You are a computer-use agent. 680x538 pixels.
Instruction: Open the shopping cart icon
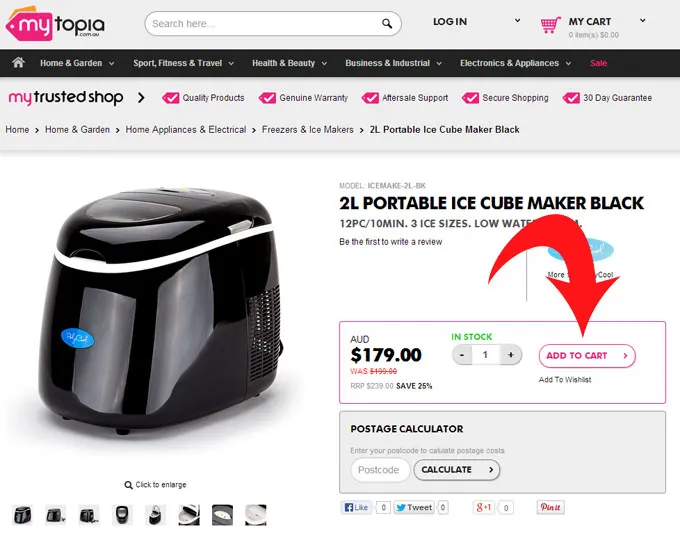tap(550, 25)
